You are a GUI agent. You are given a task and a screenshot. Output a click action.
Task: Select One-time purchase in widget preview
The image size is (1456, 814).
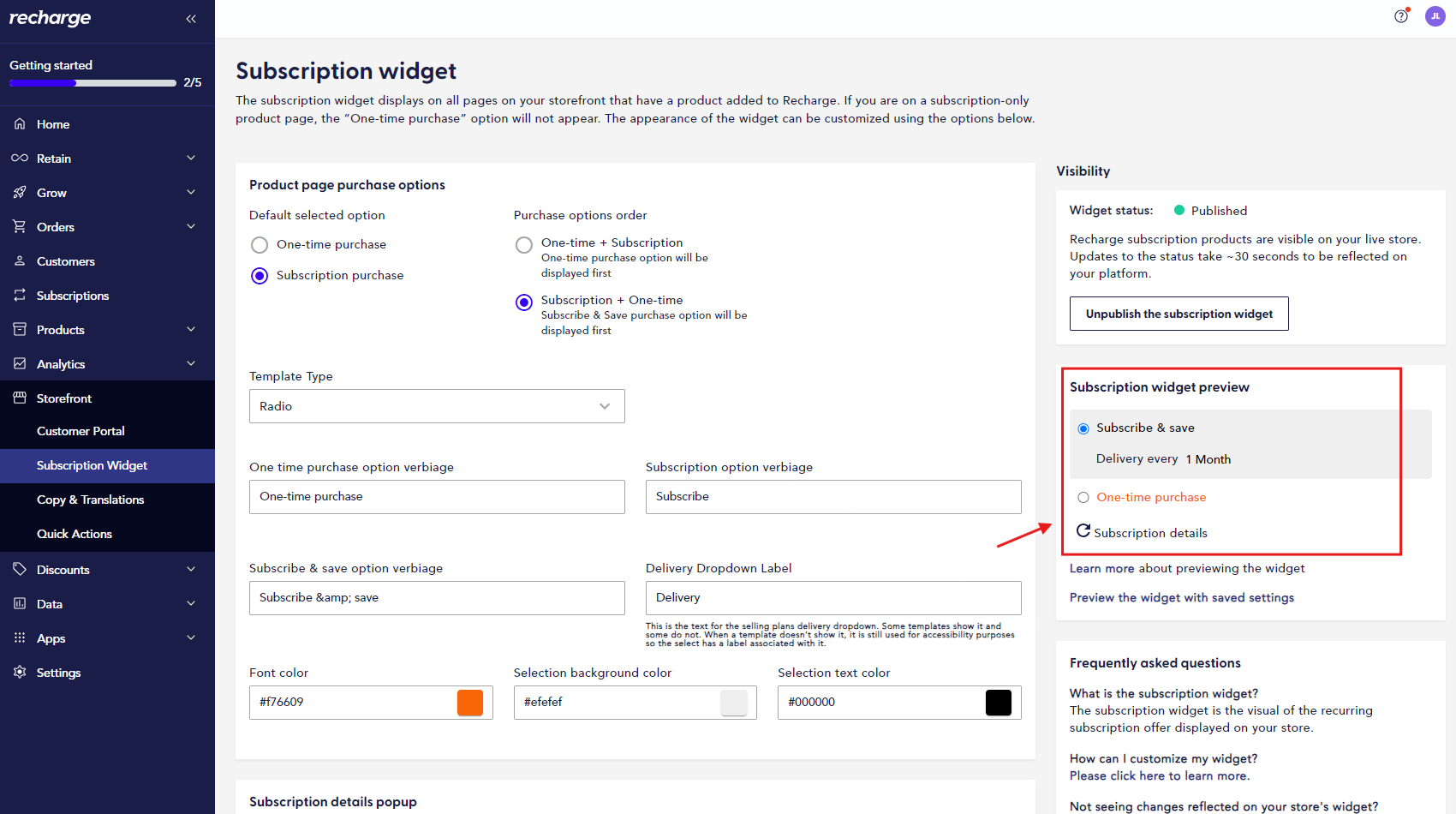[x=1083, y=497]
